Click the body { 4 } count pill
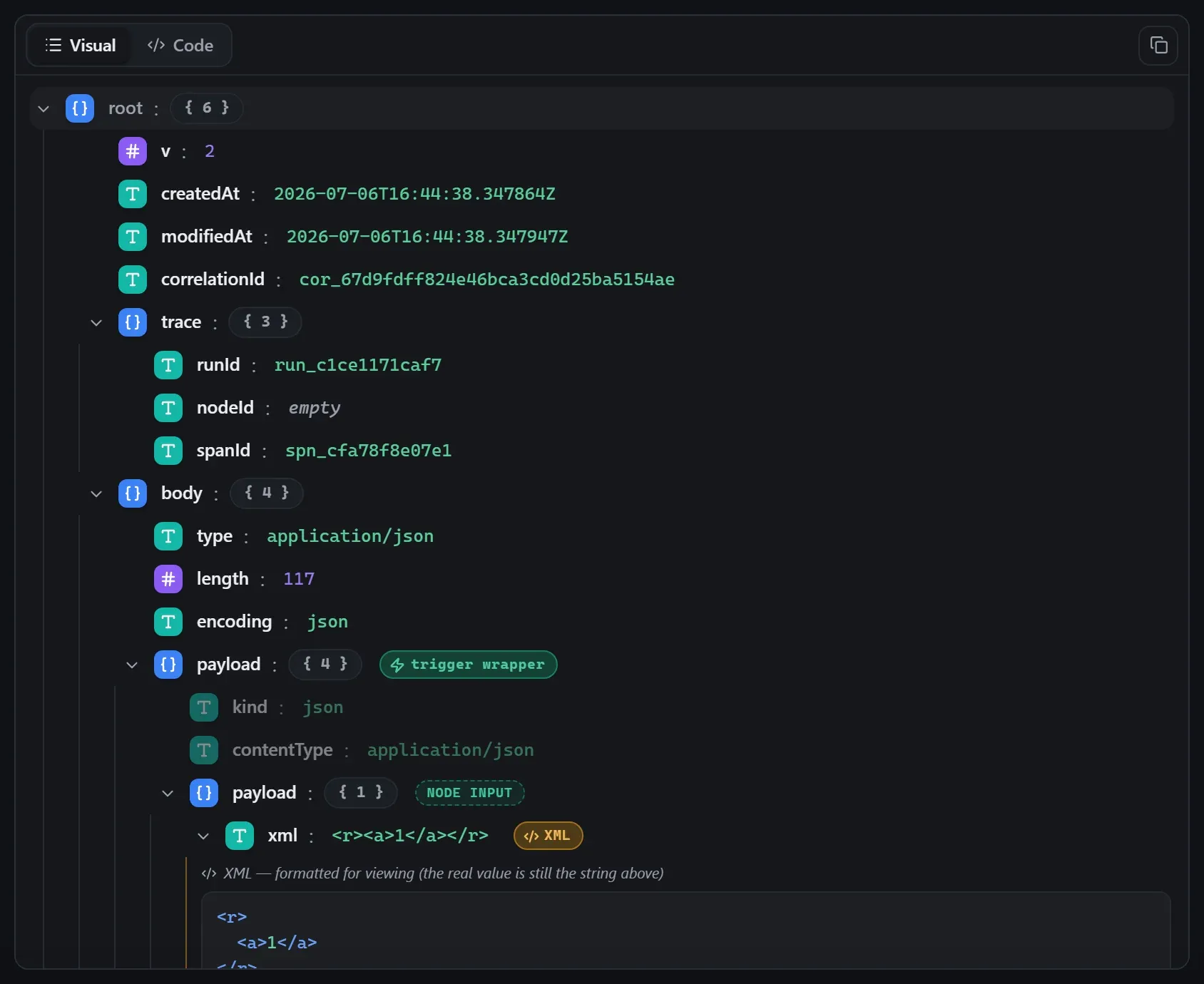1204x984 pixels. (x=267, y=493)
